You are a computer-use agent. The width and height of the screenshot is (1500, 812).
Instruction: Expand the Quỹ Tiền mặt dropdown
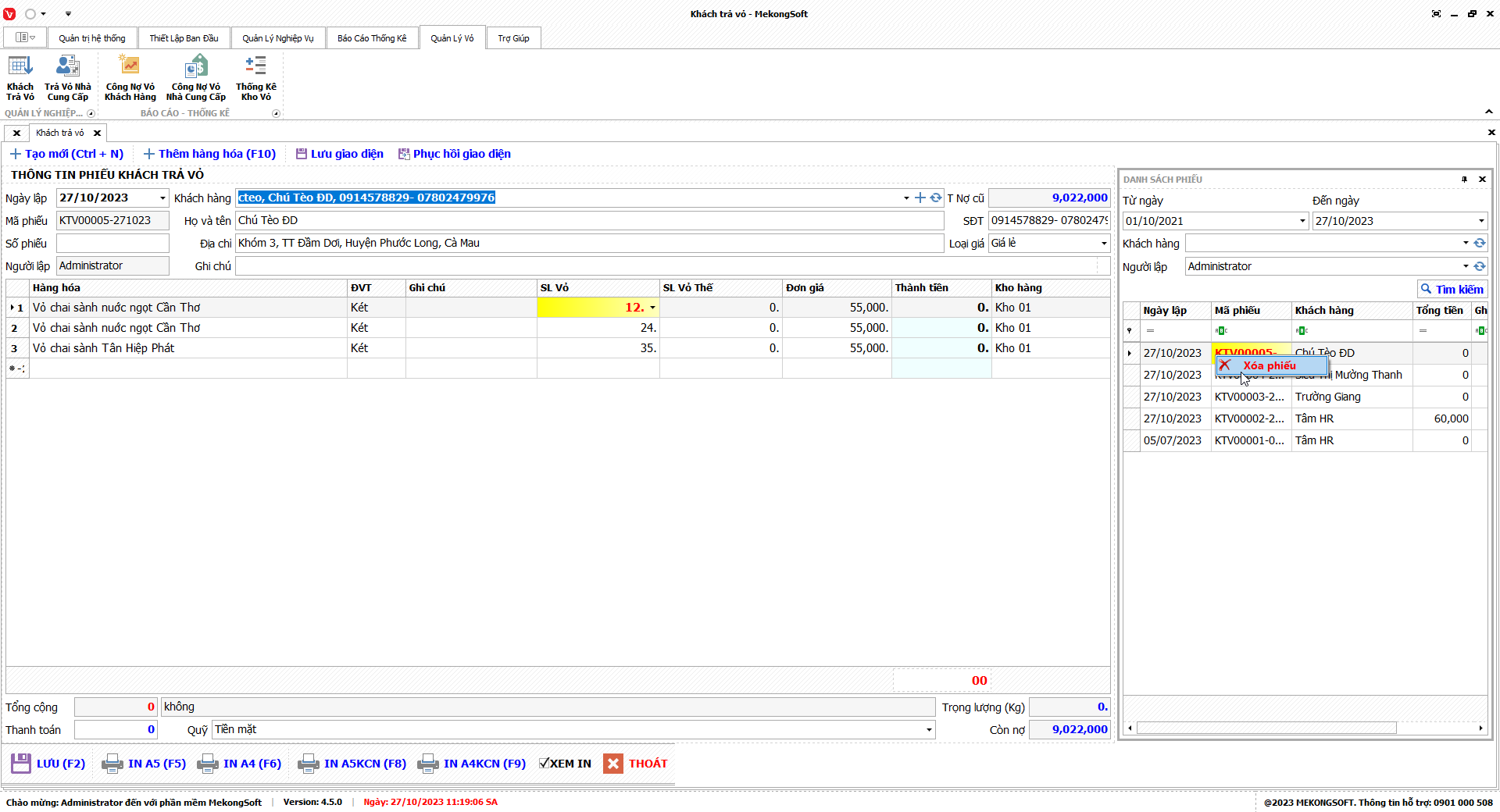point(928,730)
